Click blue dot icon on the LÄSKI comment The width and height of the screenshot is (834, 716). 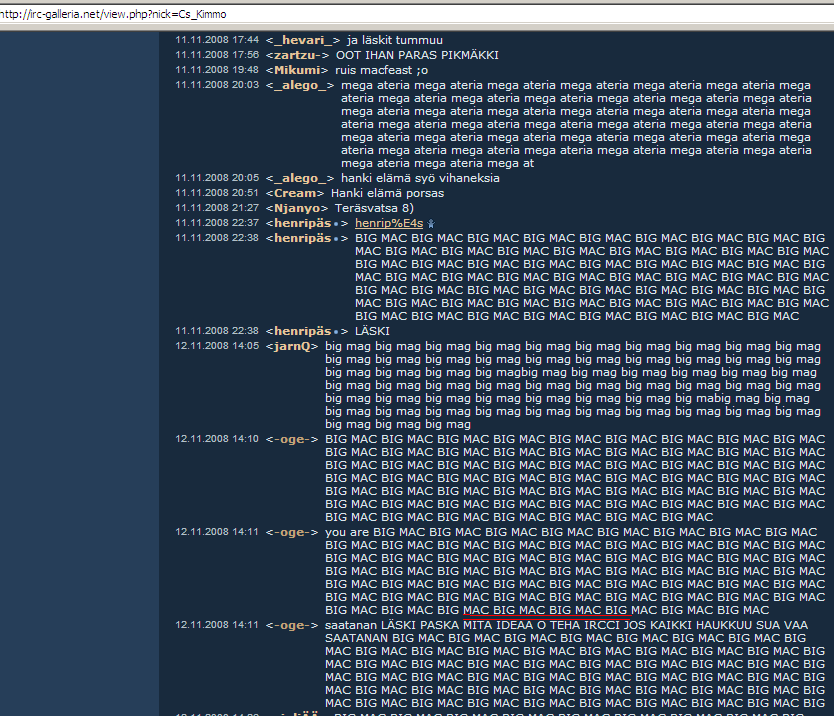(337, 331)
